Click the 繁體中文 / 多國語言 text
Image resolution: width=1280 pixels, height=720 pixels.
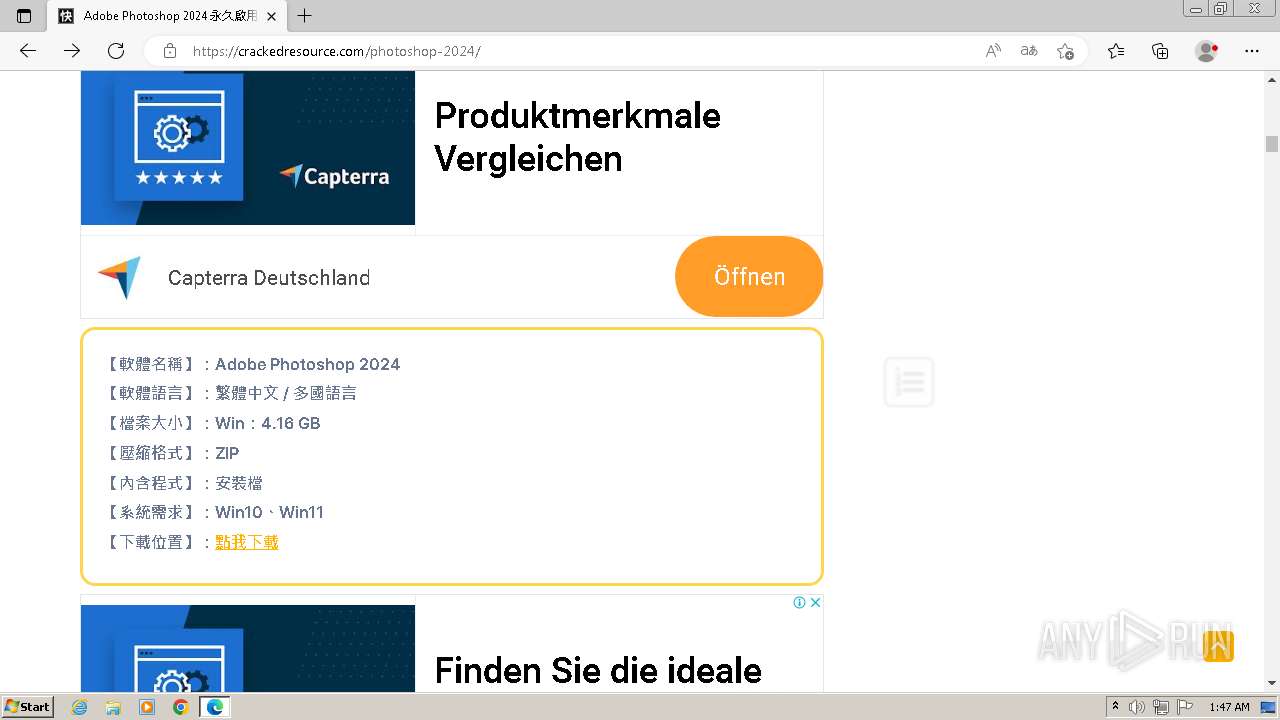click(x=286, y=393)
